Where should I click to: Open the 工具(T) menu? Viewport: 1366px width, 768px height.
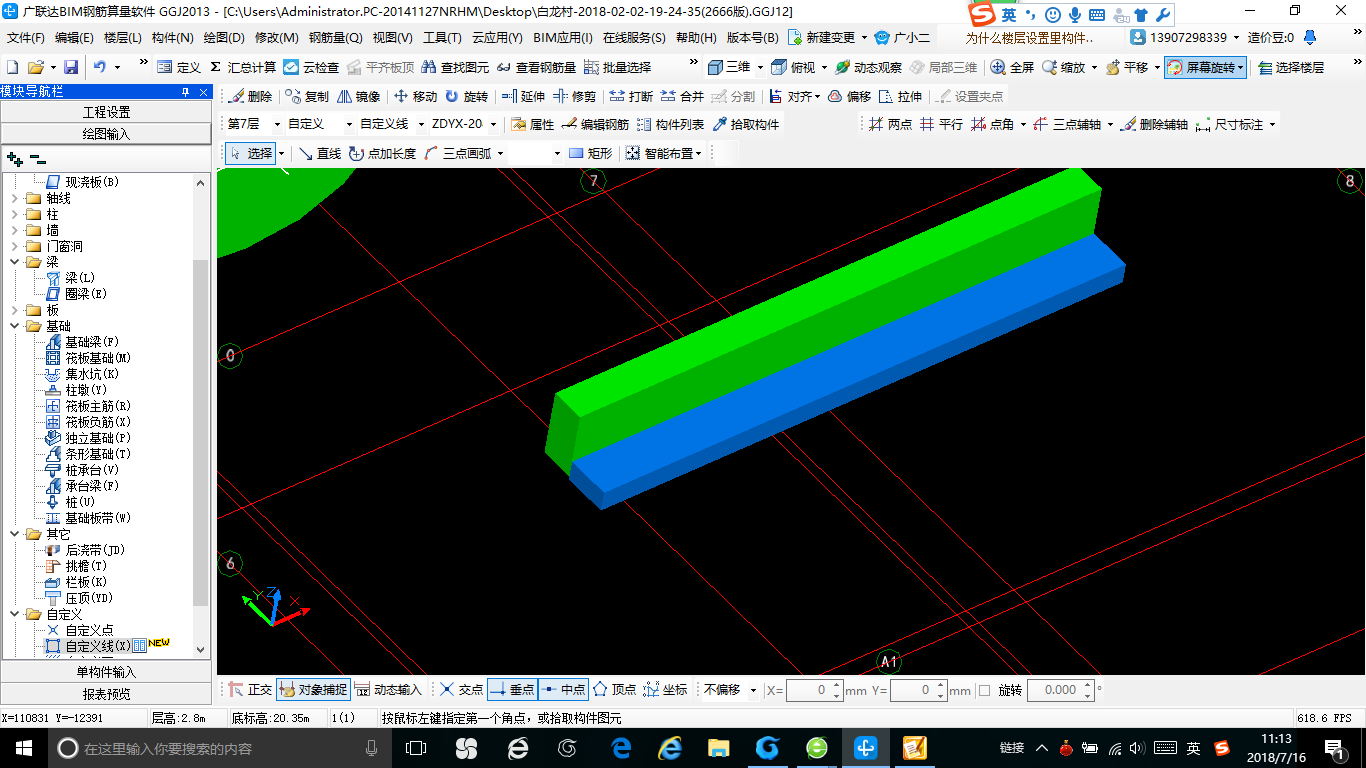click(x=442, y=38)
